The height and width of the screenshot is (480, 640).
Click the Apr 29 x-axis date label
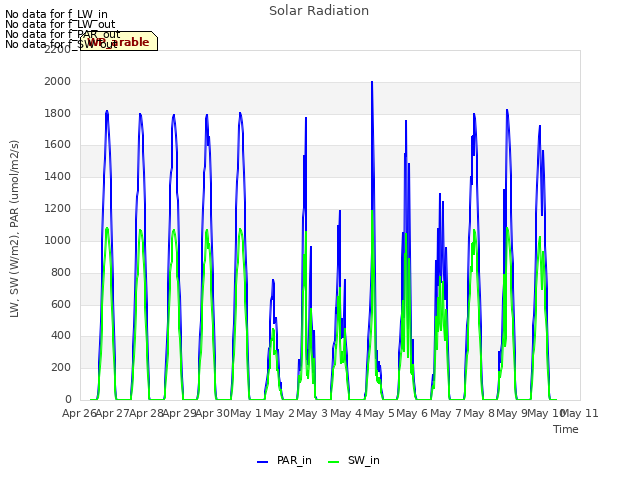tap(180, 413)
